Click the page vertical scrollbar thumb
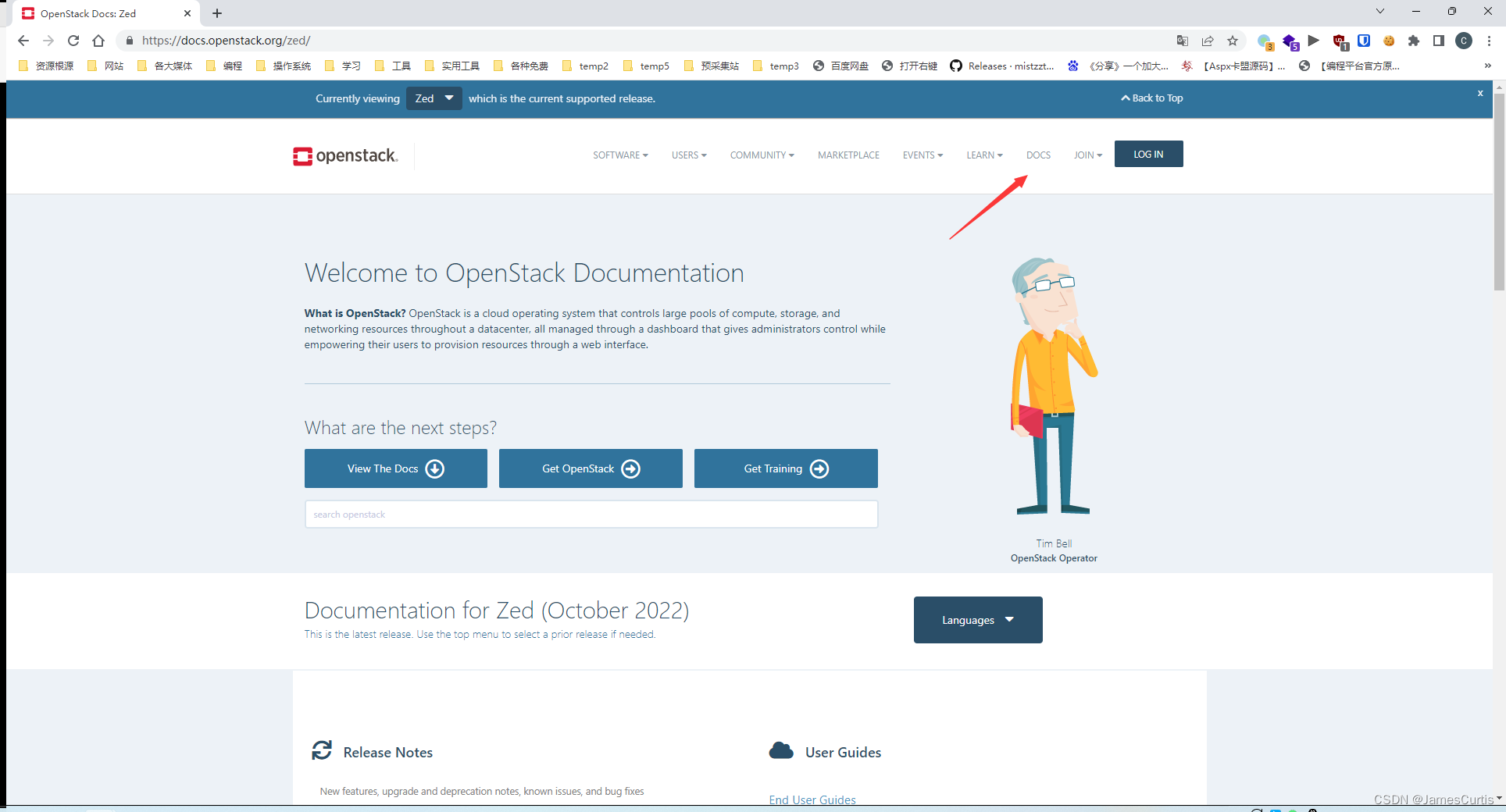This screenshot has width=1506, height=812. tap(1499, 191)
